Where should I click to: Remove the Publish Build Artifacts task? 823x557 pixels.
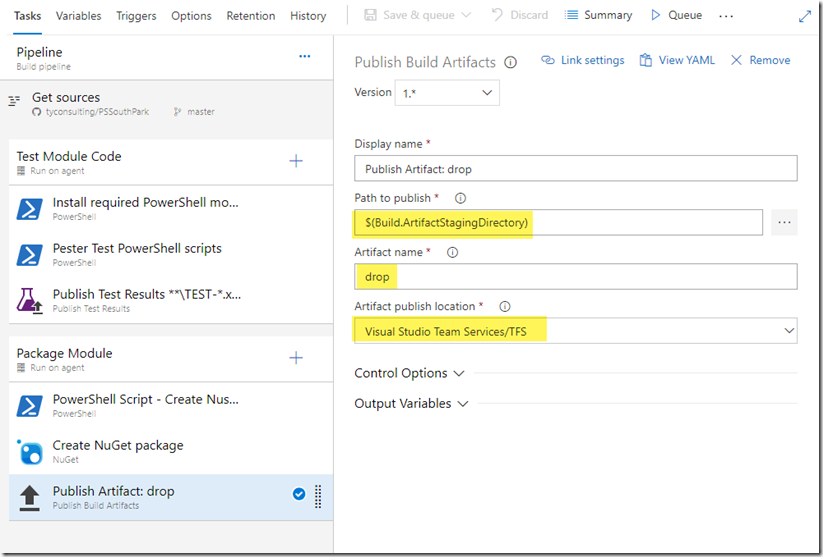[761, 60]
